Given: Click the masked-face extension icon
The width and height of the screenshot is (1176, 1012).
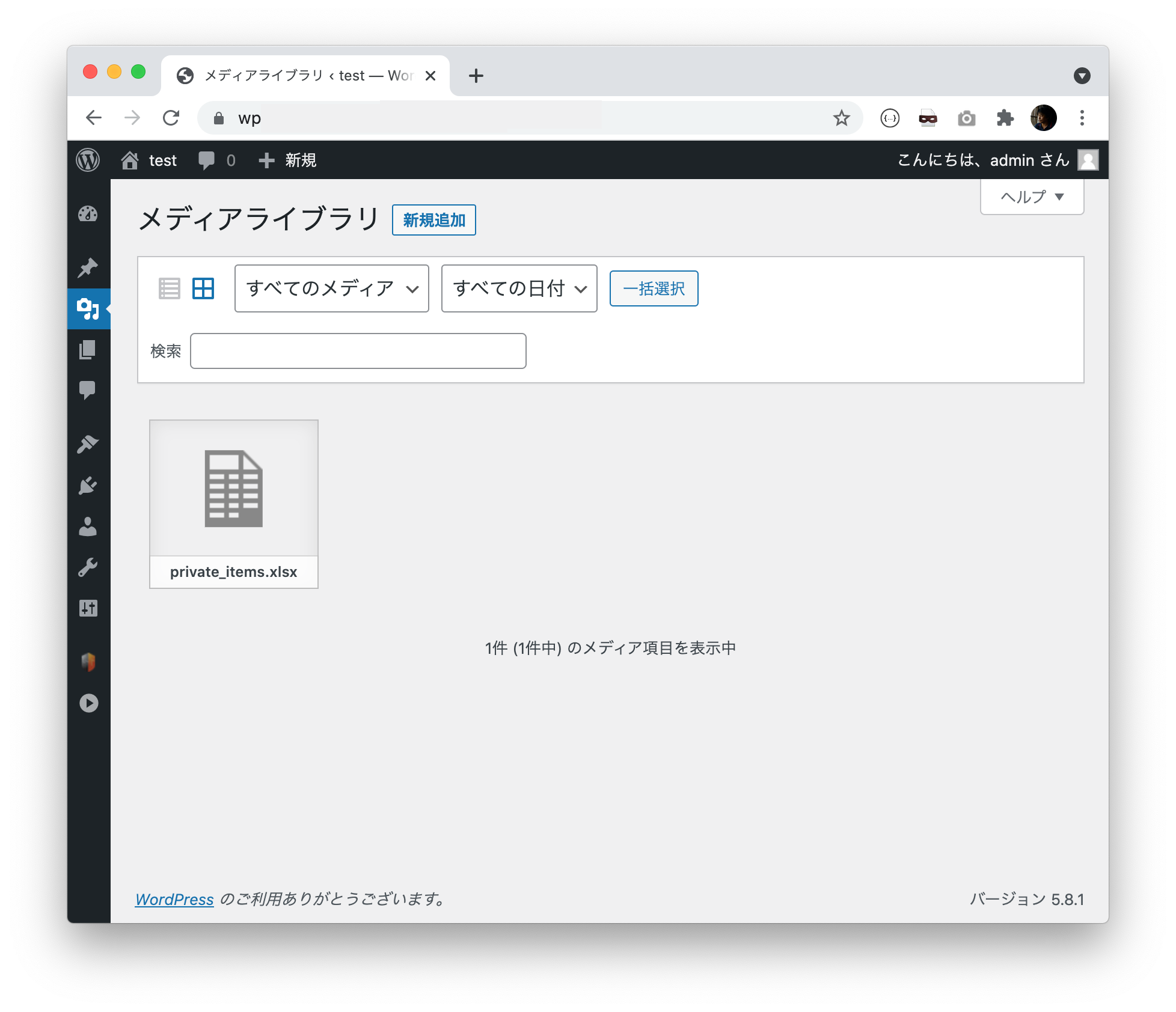Looking at the screenshot, I should [x=928, y=118].
